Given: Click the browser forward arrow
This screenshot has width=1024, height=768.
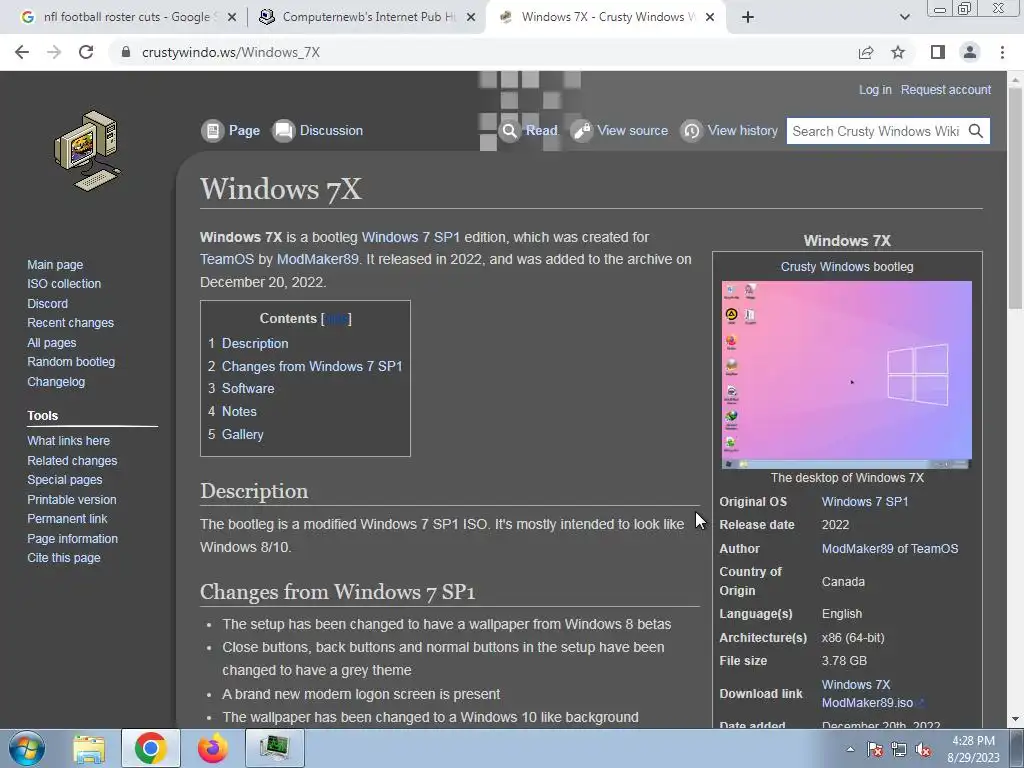Looking at the screenshot, I should (54, 52).
